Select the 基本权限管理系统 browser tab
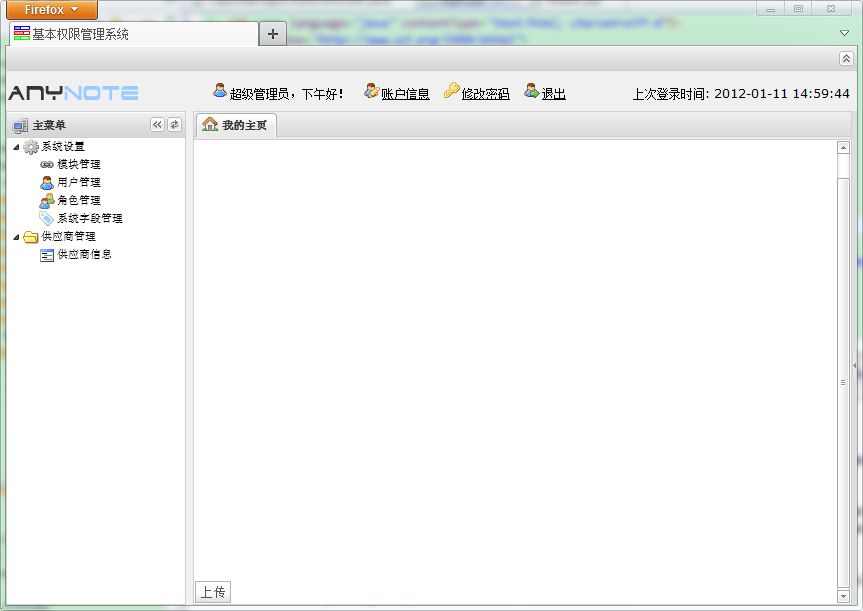Image resolution: width=863 pixels, height=611 pixels. pyautogui.click(x=134, y=34)
